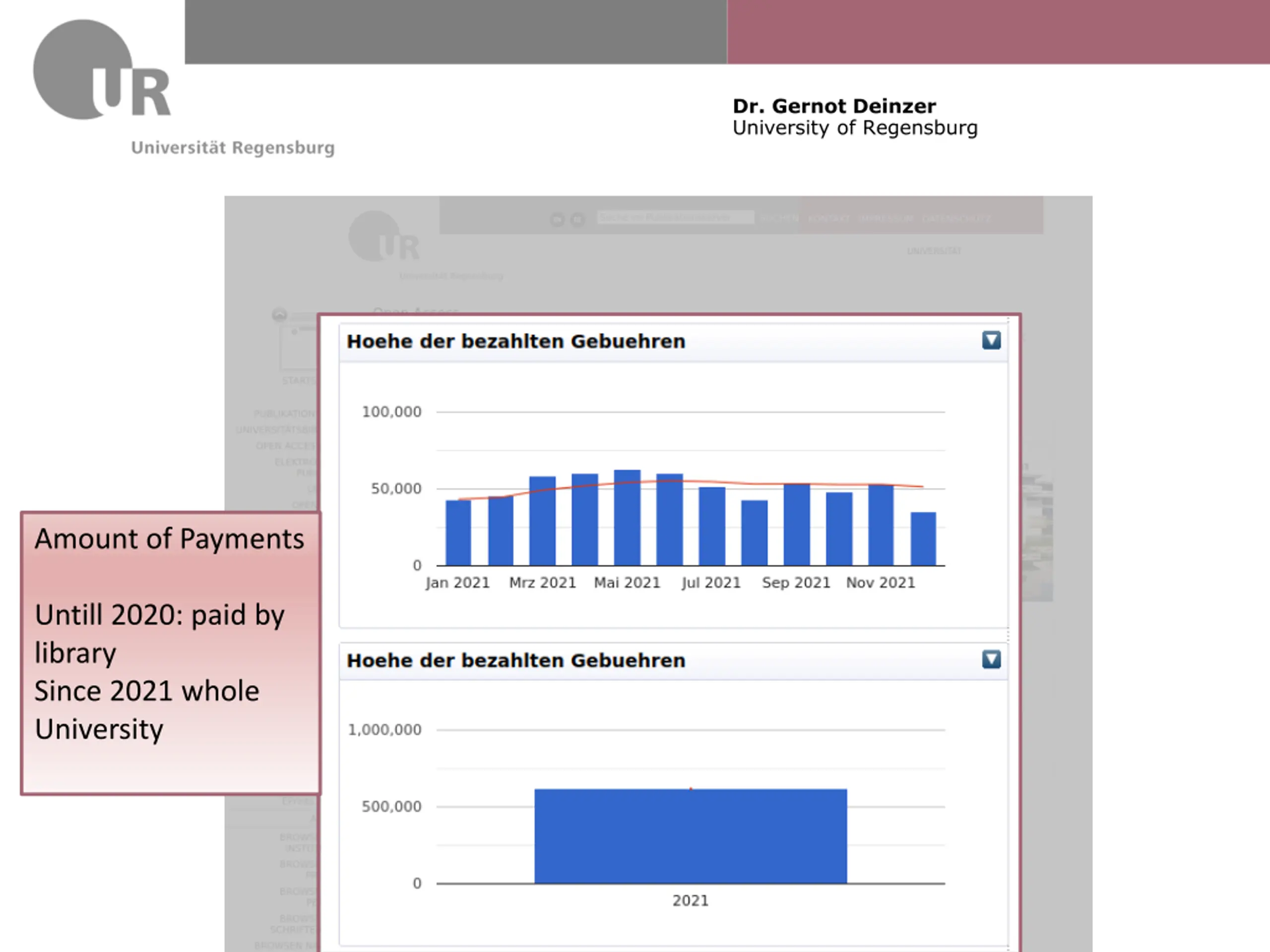1270x952 pixels.
Task: Open the IMPRESSUM link in the header
Action: point(887,218)
